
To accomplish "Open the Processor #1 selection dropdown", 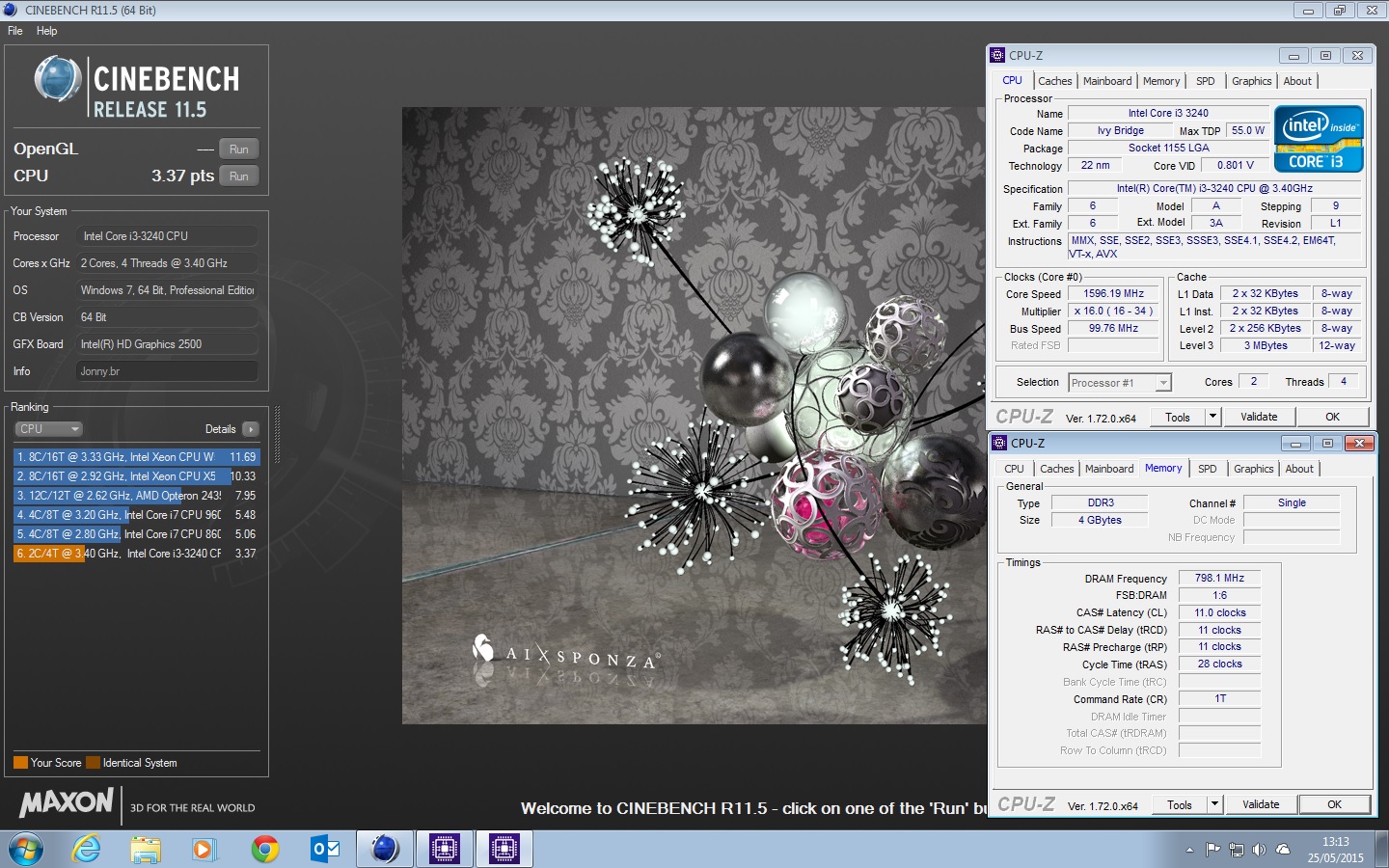I will [x=1120, y=383].
